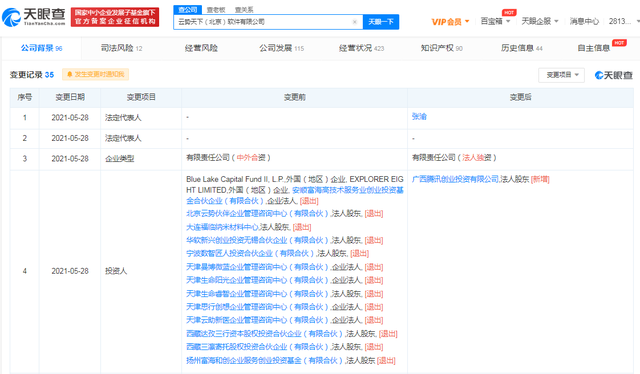Expand the 百宝箱 dropdown menu

click(x=495, y=21)
